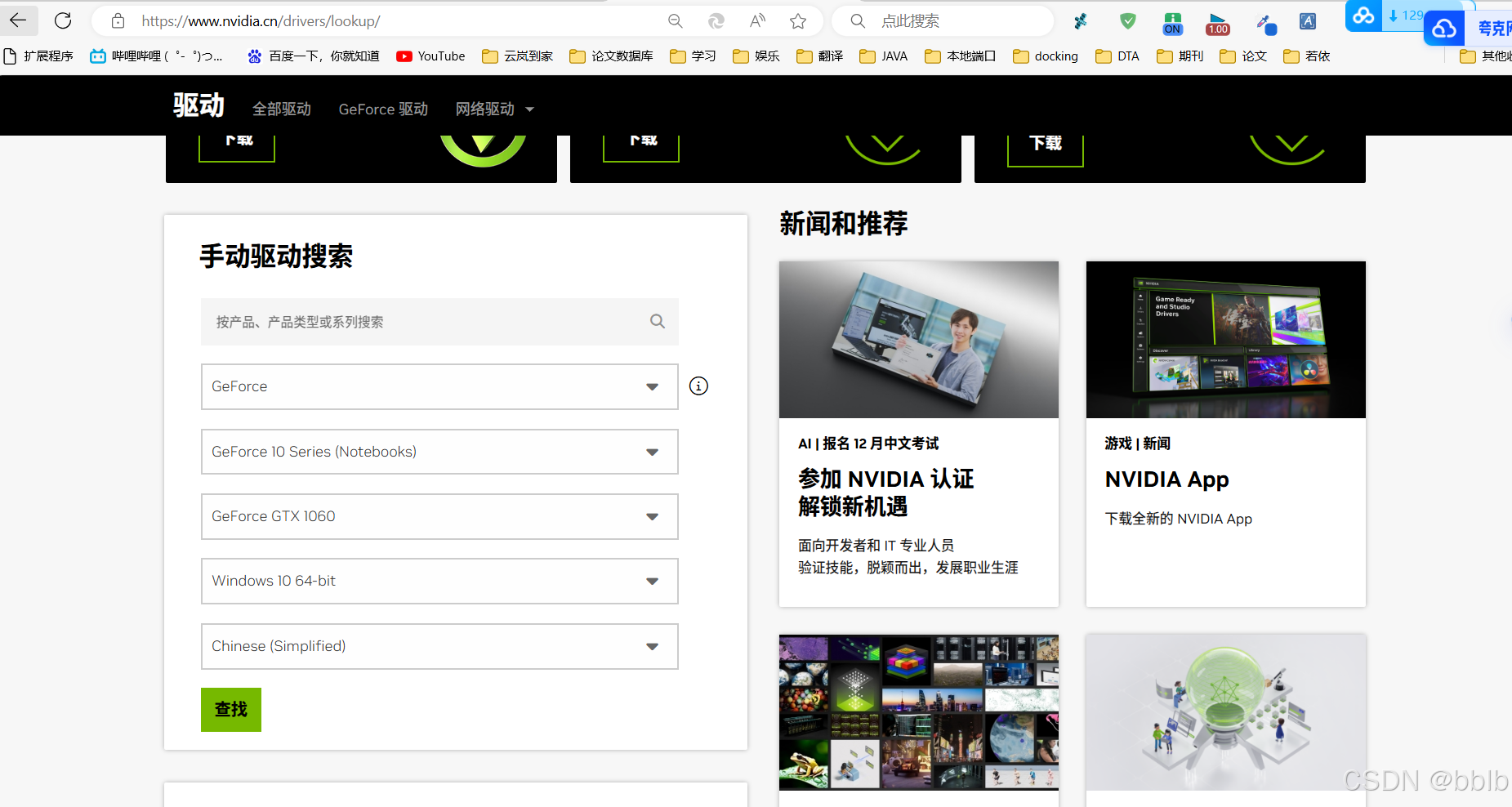1512x807 pixels.
Task: Open the YouTube bookmark
Action: pyautogui.click(x=430, y=56)
